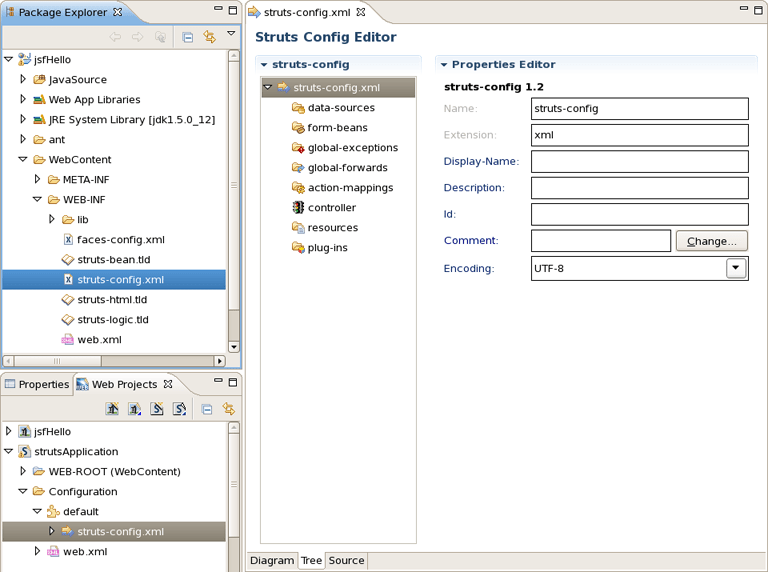Click first JSF project toolbar icon in Web Projects
Image resolution: width=768 pixels, height=572 pixels.
point(112,409)
